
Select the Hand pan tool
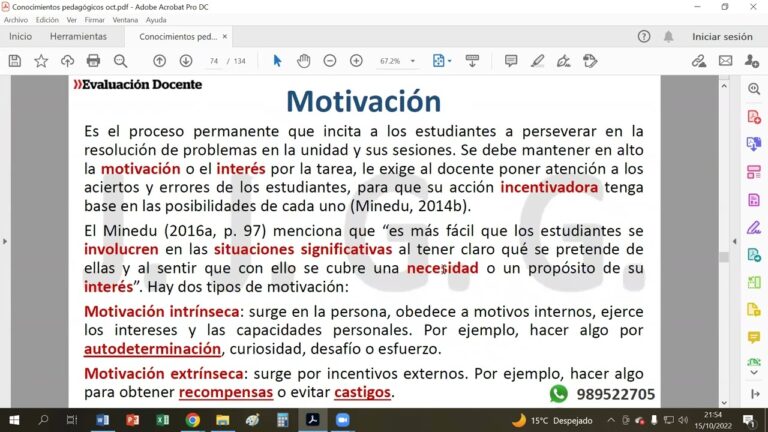[x=303, y=61]
